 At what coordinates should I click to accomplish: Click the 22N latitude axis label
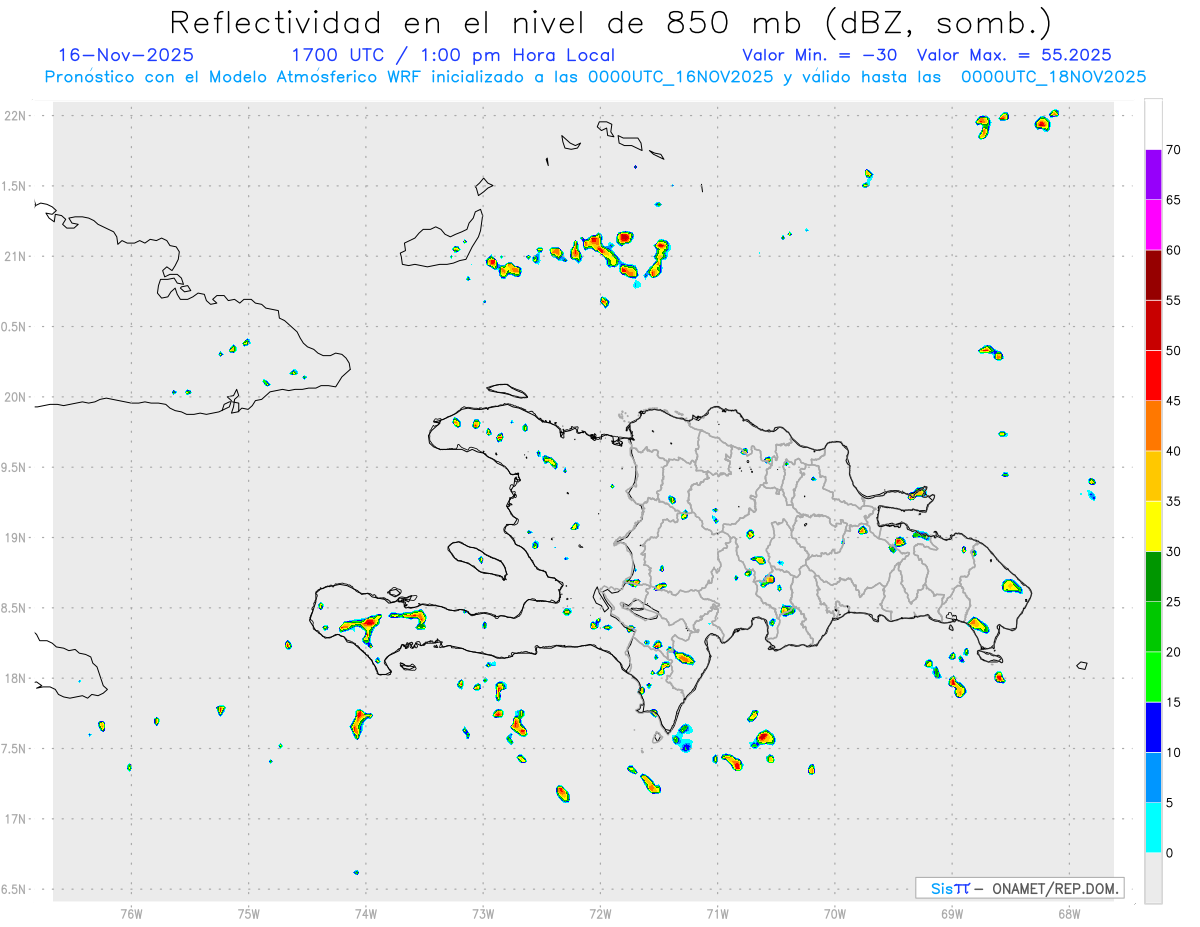[x=17, y=115]
